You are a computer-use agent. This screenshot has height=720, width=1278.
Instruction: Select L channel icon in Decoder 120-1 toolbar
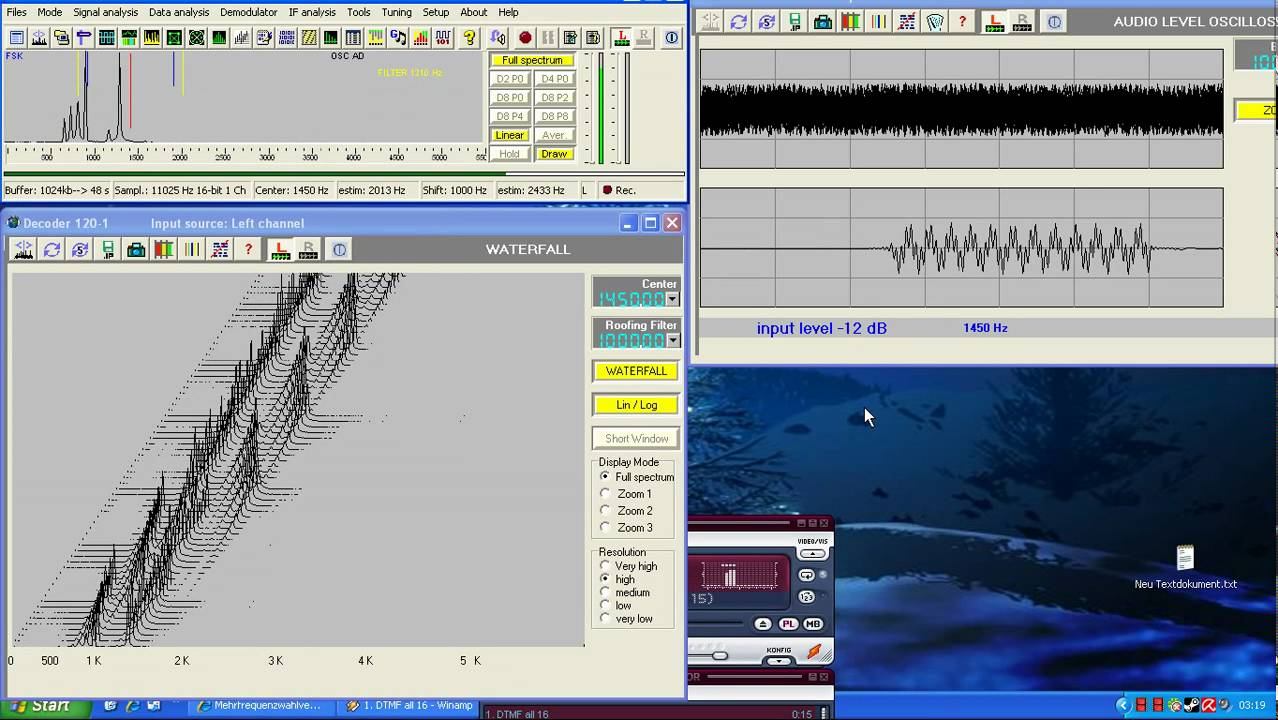281,250
